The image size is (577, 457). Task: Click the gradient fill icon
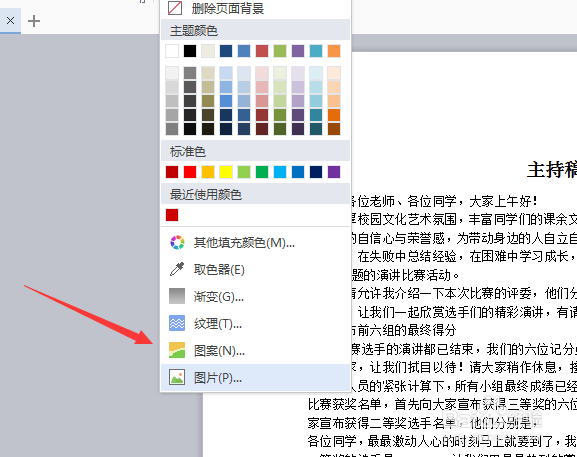(x=177, y=296)
